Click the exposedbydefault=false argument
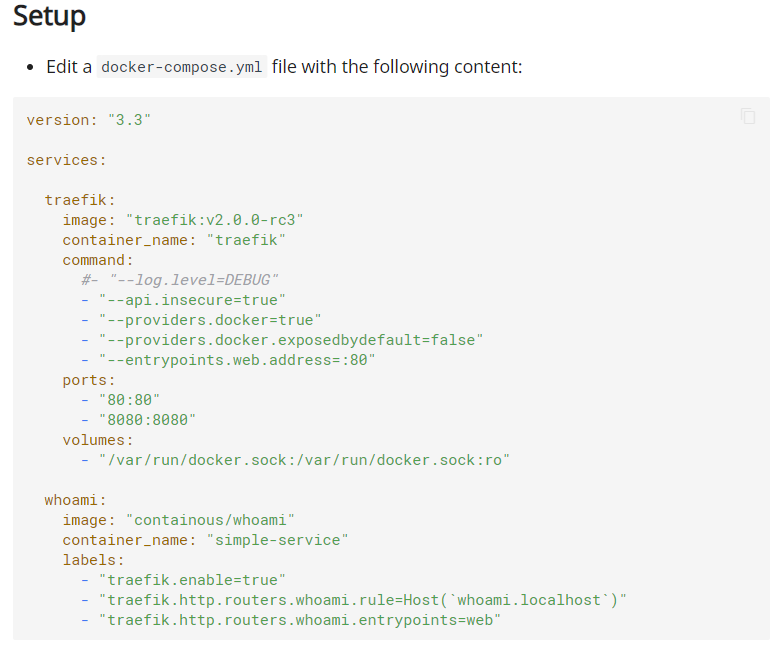 pos(291,340)
